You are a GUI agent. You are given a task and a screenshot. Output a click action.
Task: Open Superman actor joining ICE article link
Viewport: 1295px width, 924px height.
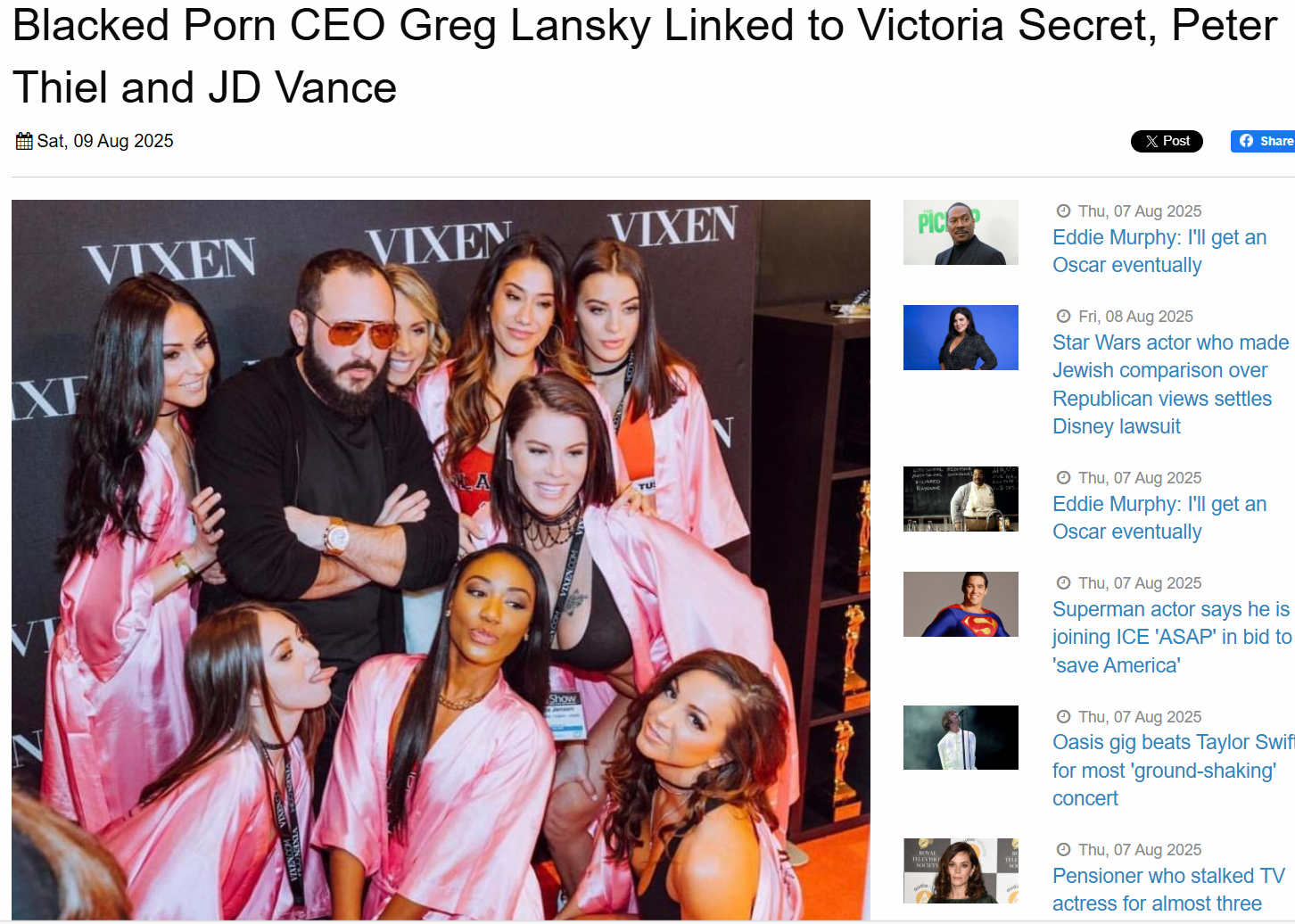1172,638
